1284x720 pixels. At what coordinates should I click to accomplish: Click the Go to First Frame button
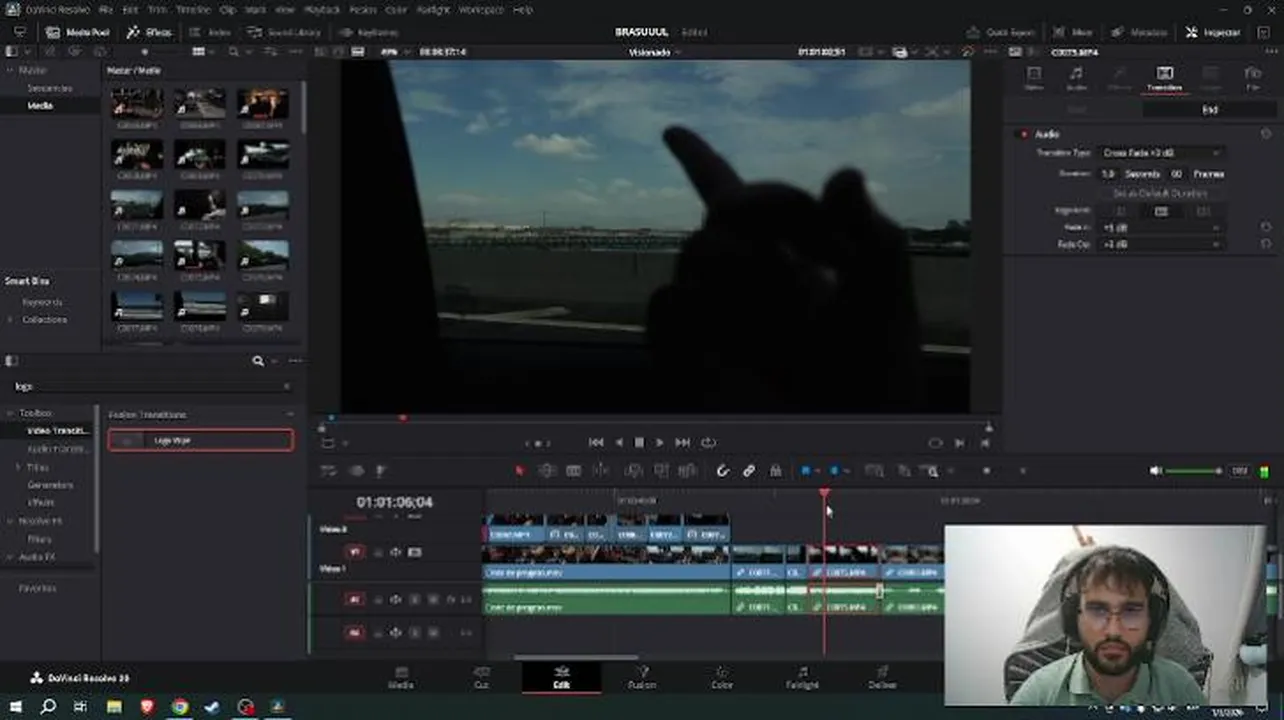tap(596, 442)
